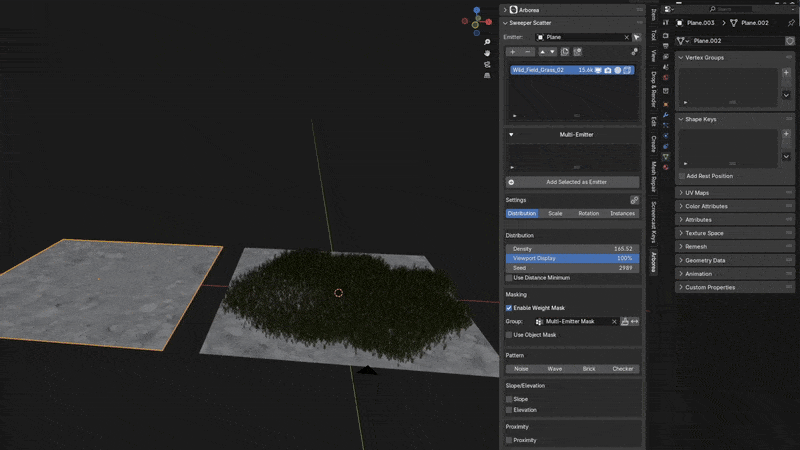Click bounding box icon on Wild_Field_Grass_02

tap(627, 70)
